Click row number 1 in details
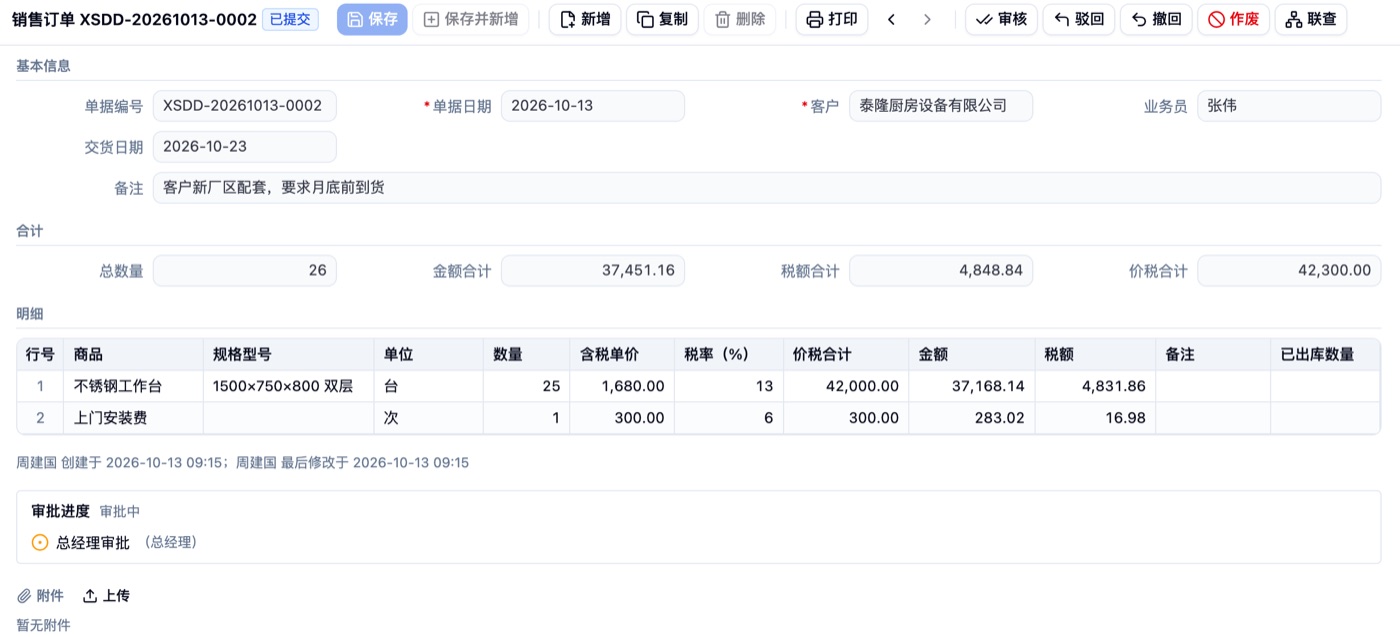The image size is (1400, 637). [41, 386]
